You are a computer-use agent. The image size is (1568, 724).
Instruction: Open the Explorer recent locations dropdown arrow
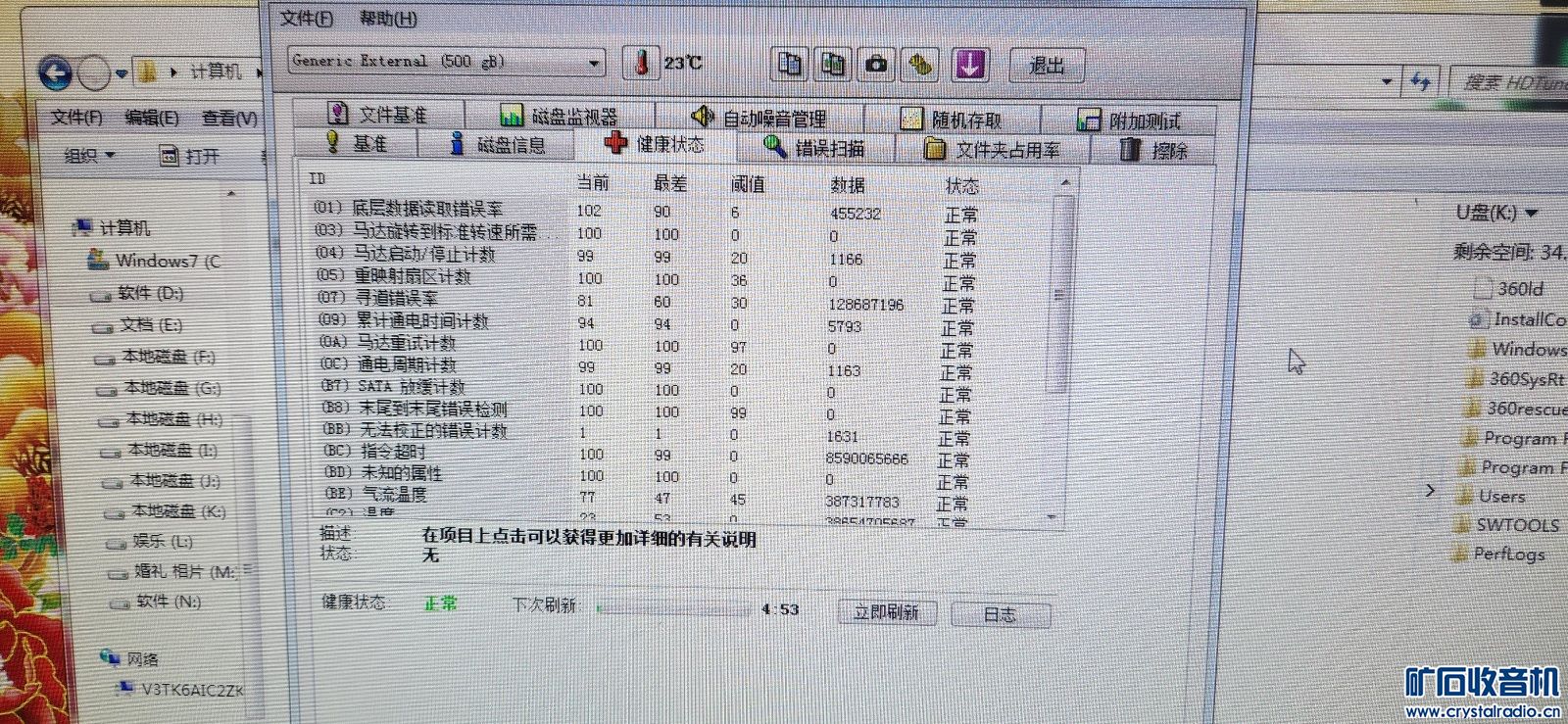point(122,73)
